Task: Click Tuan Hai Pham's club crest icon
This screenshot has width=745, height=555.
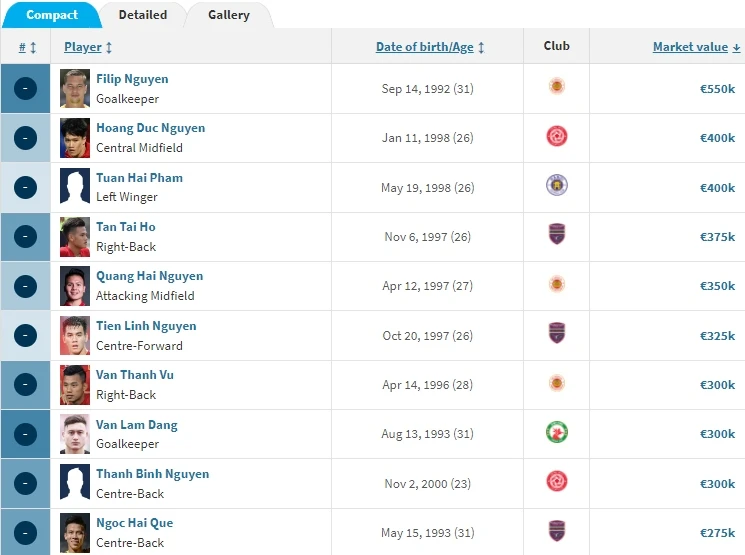Action: [x=557, y=186]
